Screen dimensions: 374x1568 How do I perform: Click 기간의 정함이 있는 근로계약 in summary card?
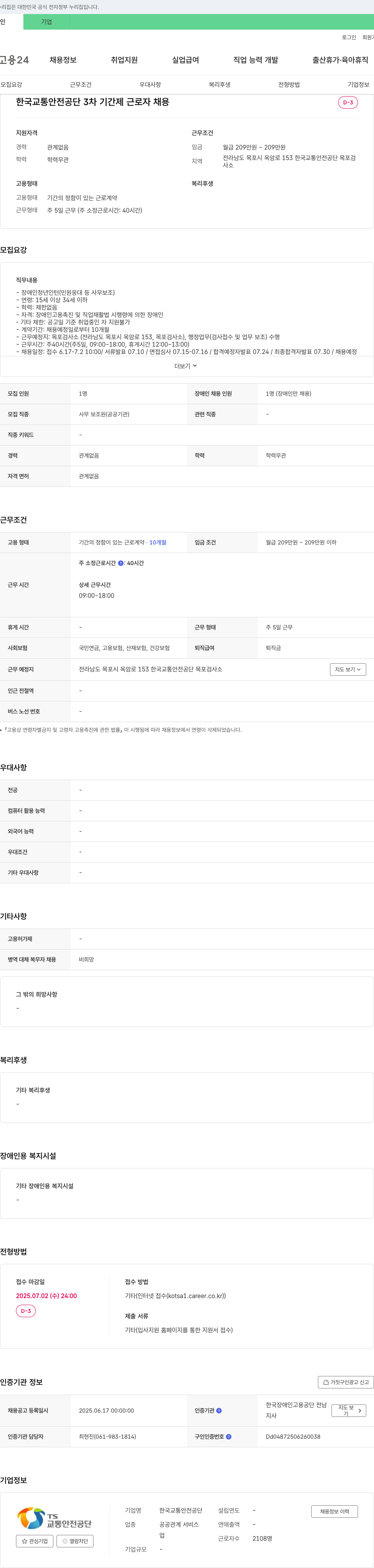[82, 198]
